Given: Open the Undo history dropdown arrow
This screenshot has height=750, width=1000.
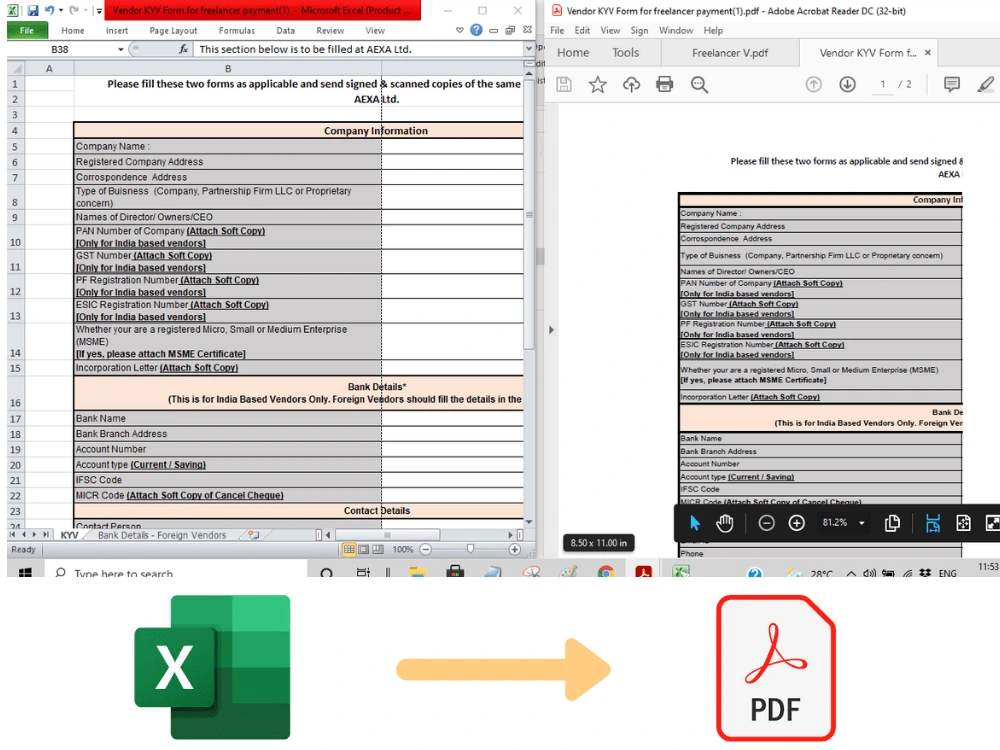Looking at the screenshot, I should tap(61, 10).
